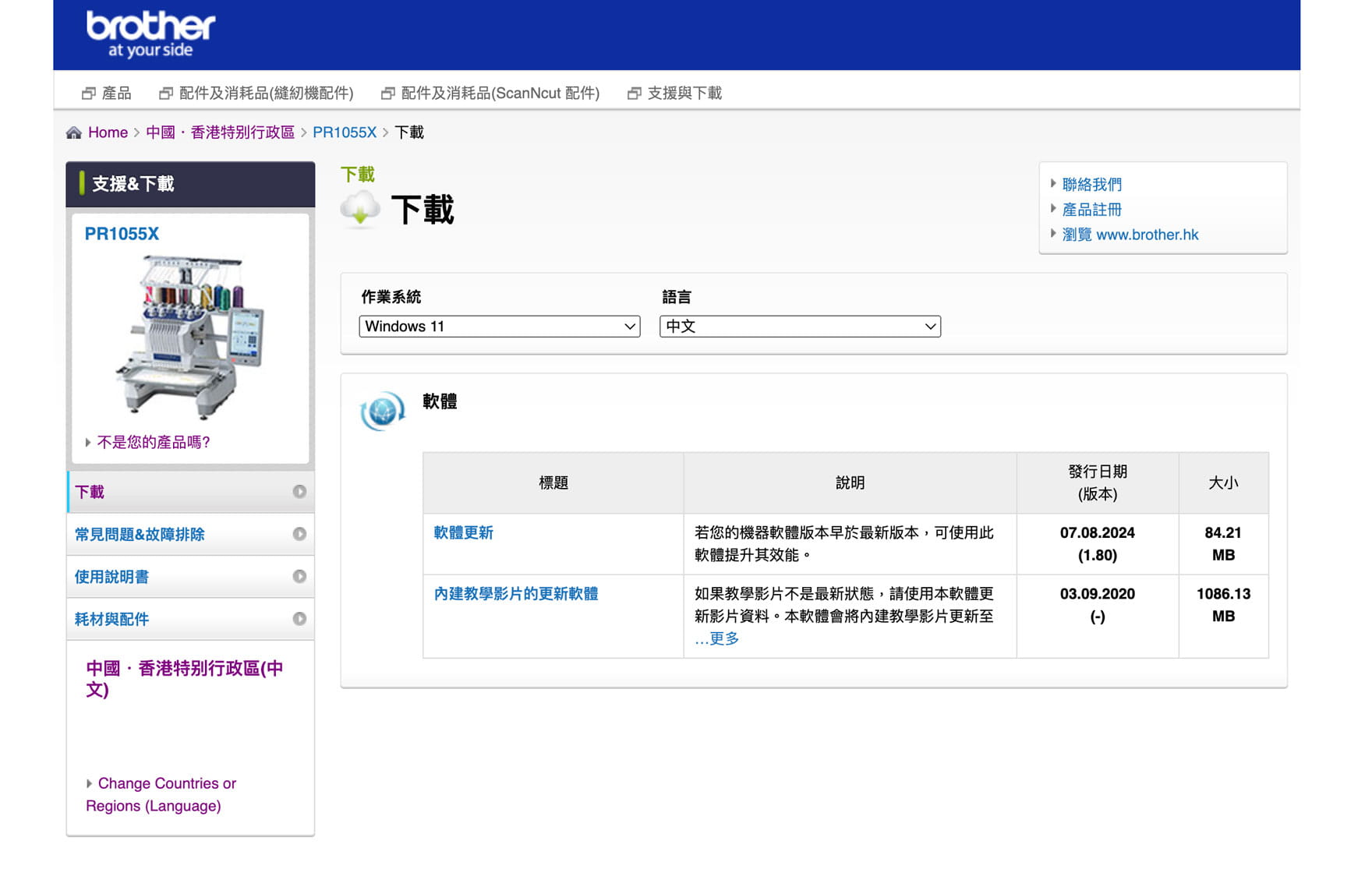Click the arrow icon on 下載 sidebar row
The height and width of the screenshot is (873, 1372).
point(299,491)
